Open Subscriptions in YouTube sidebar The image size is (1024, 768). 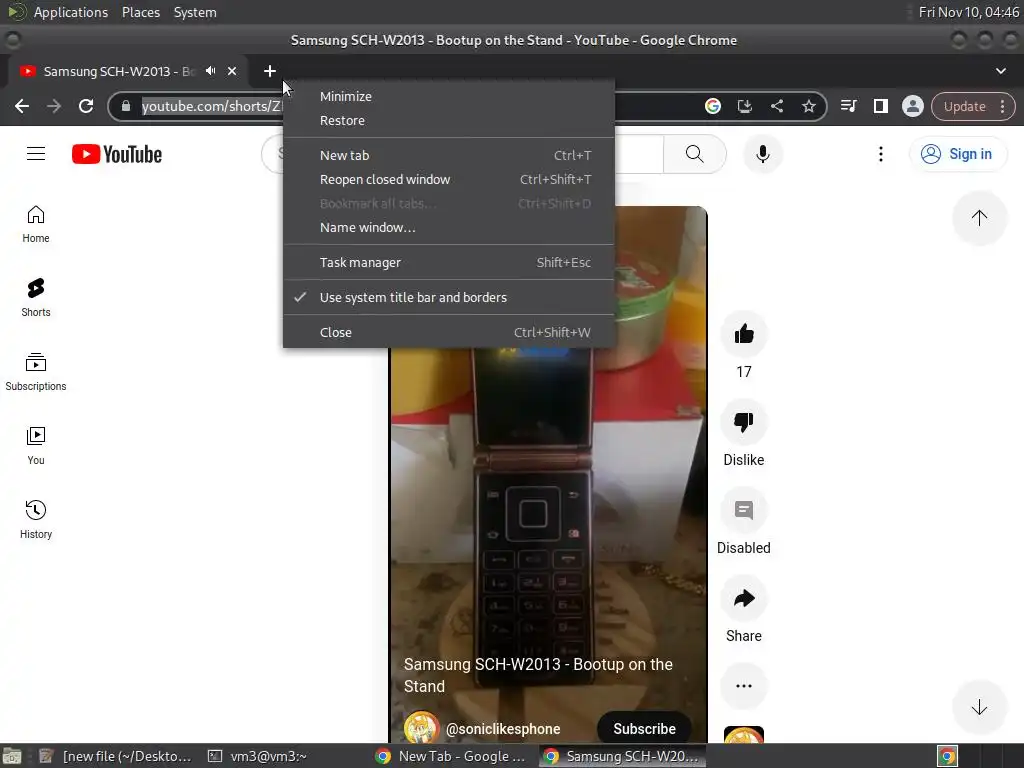(x=36, y=372)
